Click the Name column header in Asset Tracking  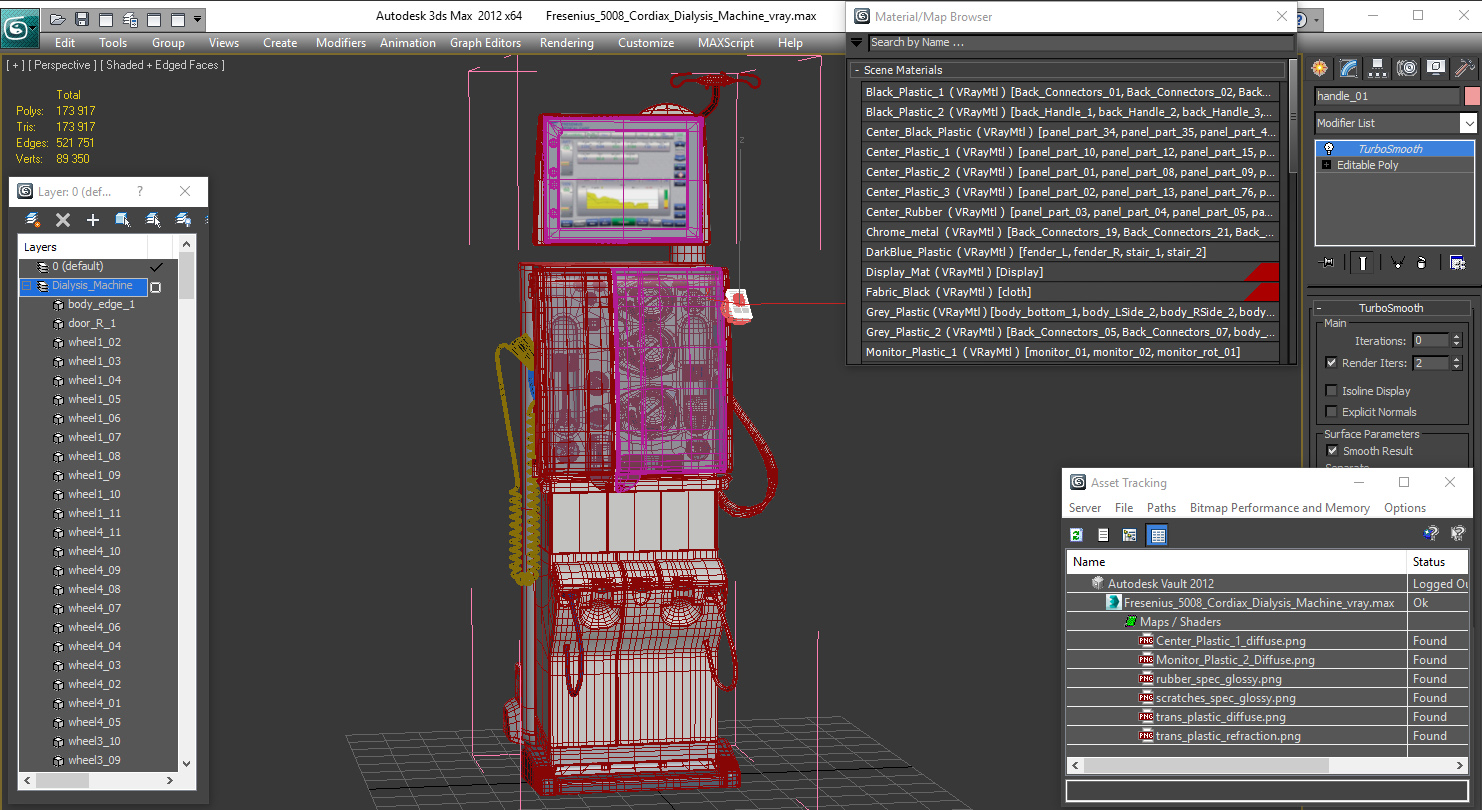pyautogui.click(x=1237, y=562)
